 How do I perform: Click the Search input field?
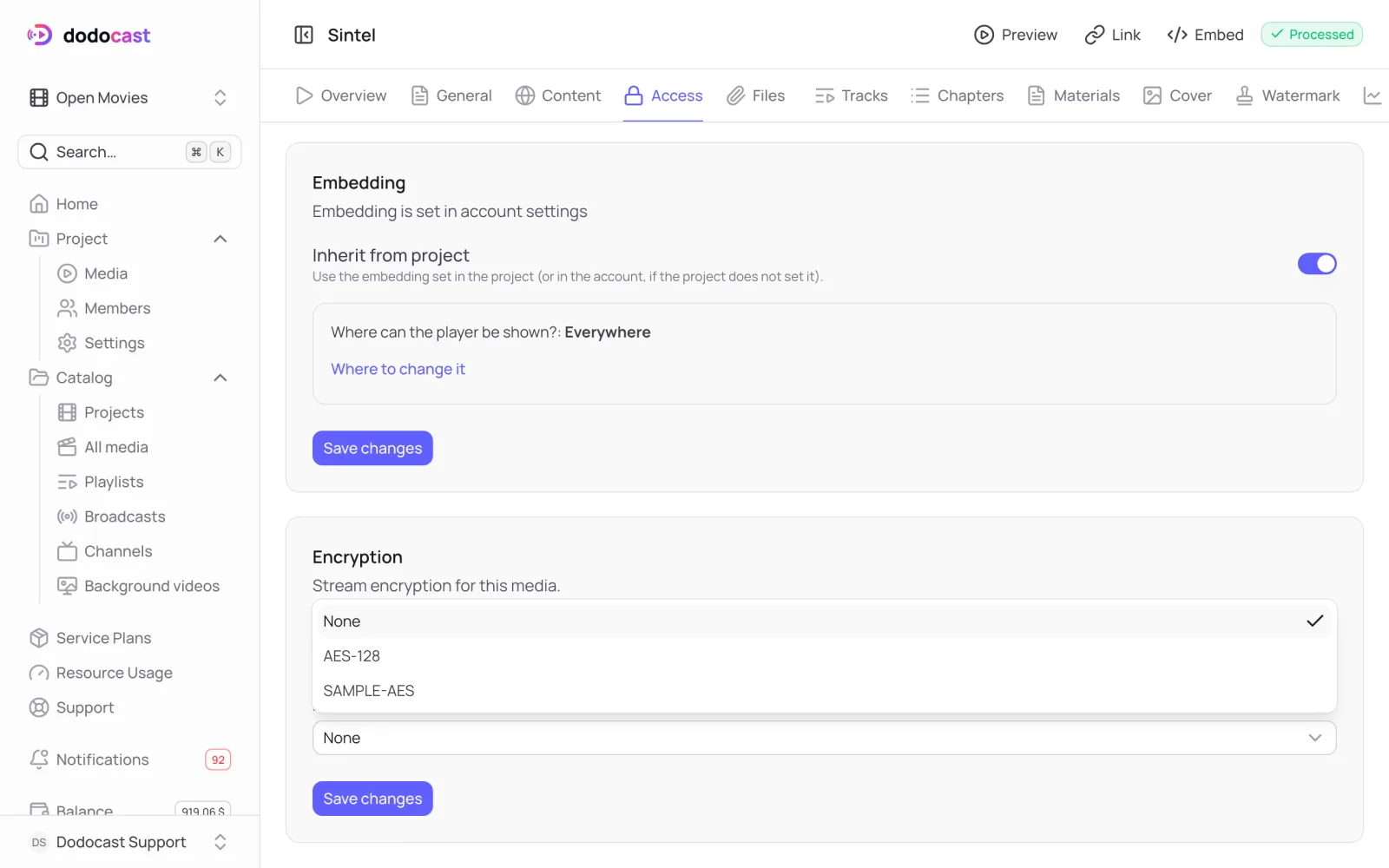point(129,152)
